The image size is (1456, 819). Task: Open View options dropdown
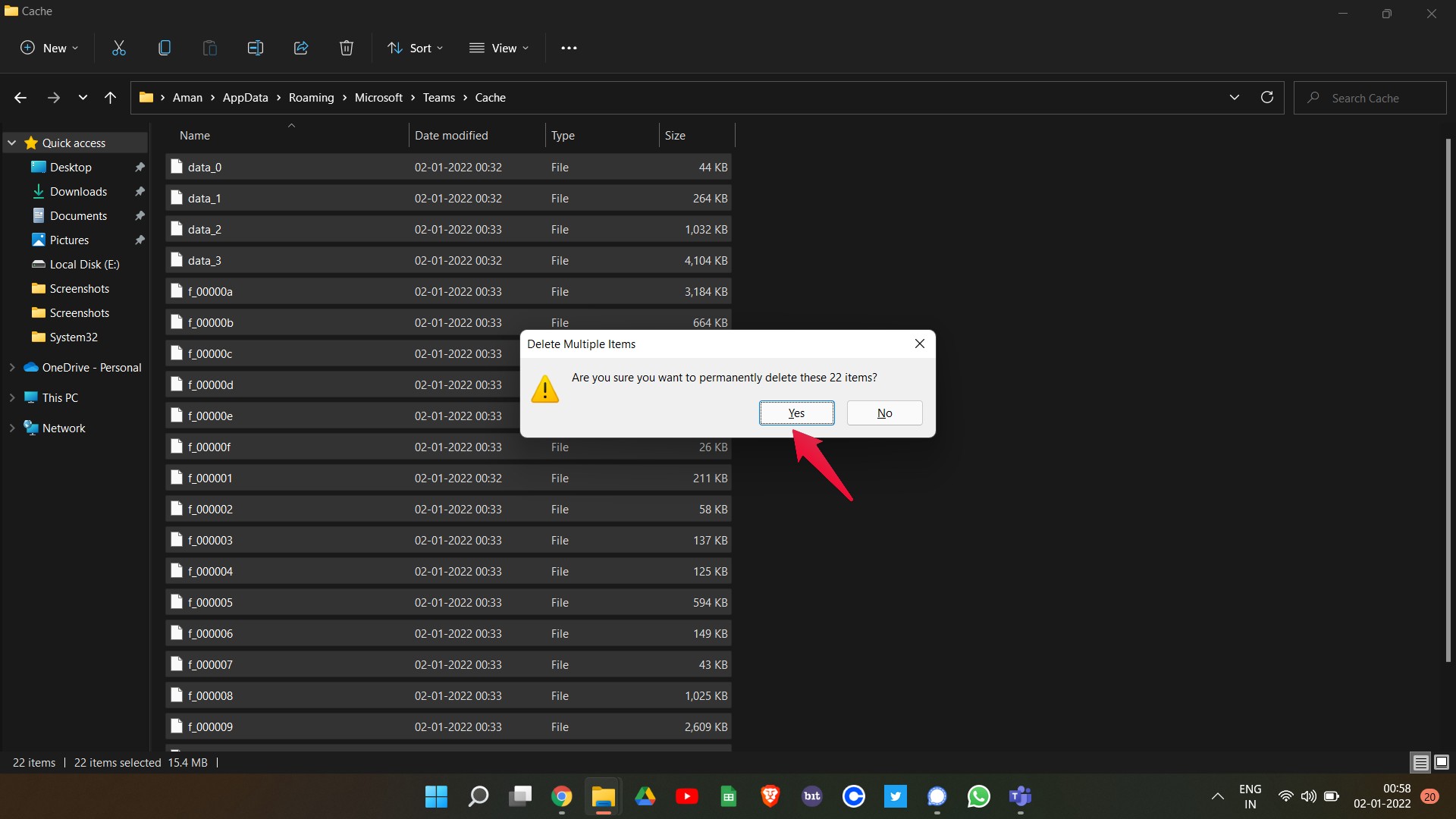point(499,47)
